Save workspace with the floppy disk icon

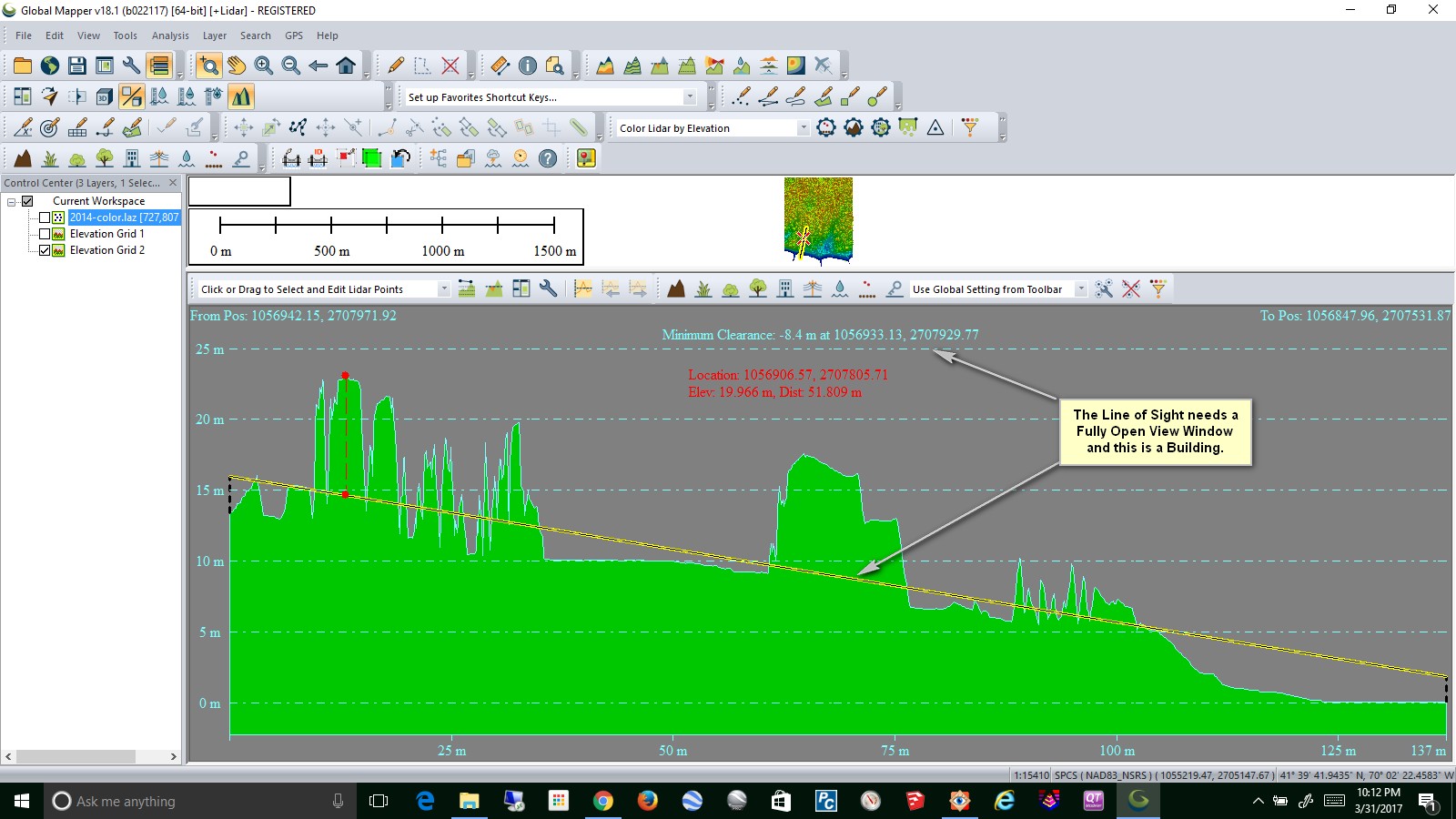click(77, 66)
